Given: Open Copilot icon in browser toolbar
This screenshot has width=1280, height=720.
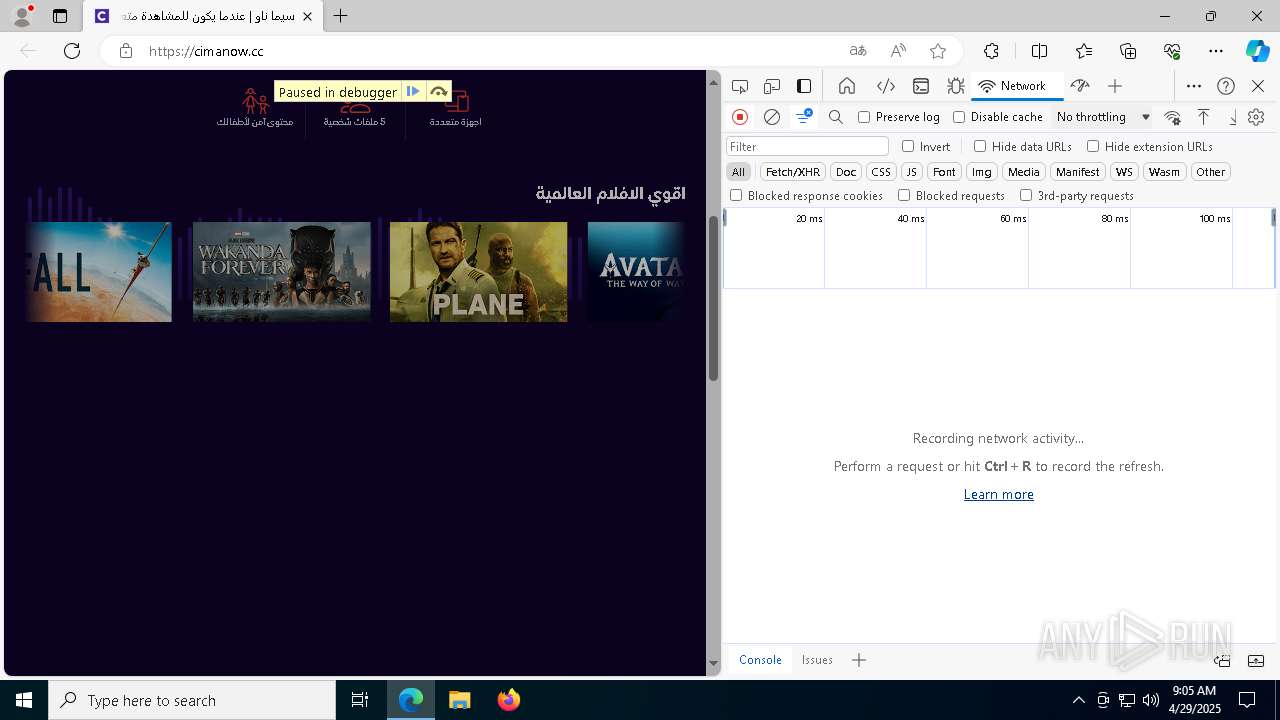Looking at the screenshot, I should [x=1257, y=51].
